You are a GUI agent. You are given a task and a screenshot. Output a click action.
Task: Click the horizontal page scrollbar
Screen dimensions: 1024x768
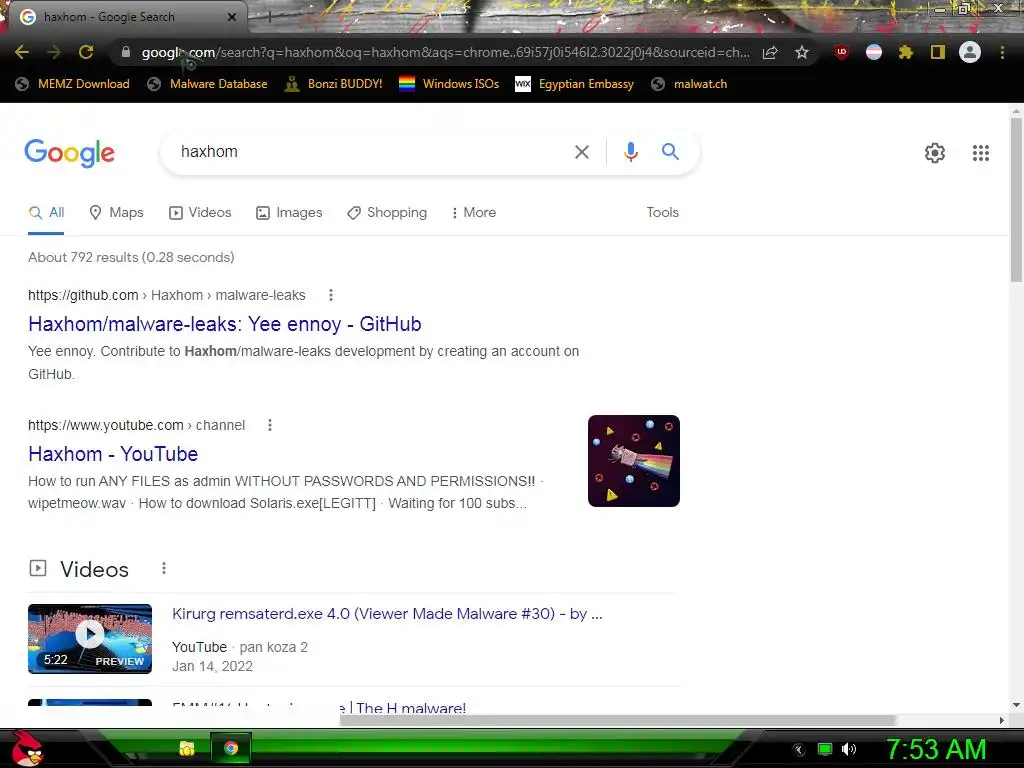point(618,720)
